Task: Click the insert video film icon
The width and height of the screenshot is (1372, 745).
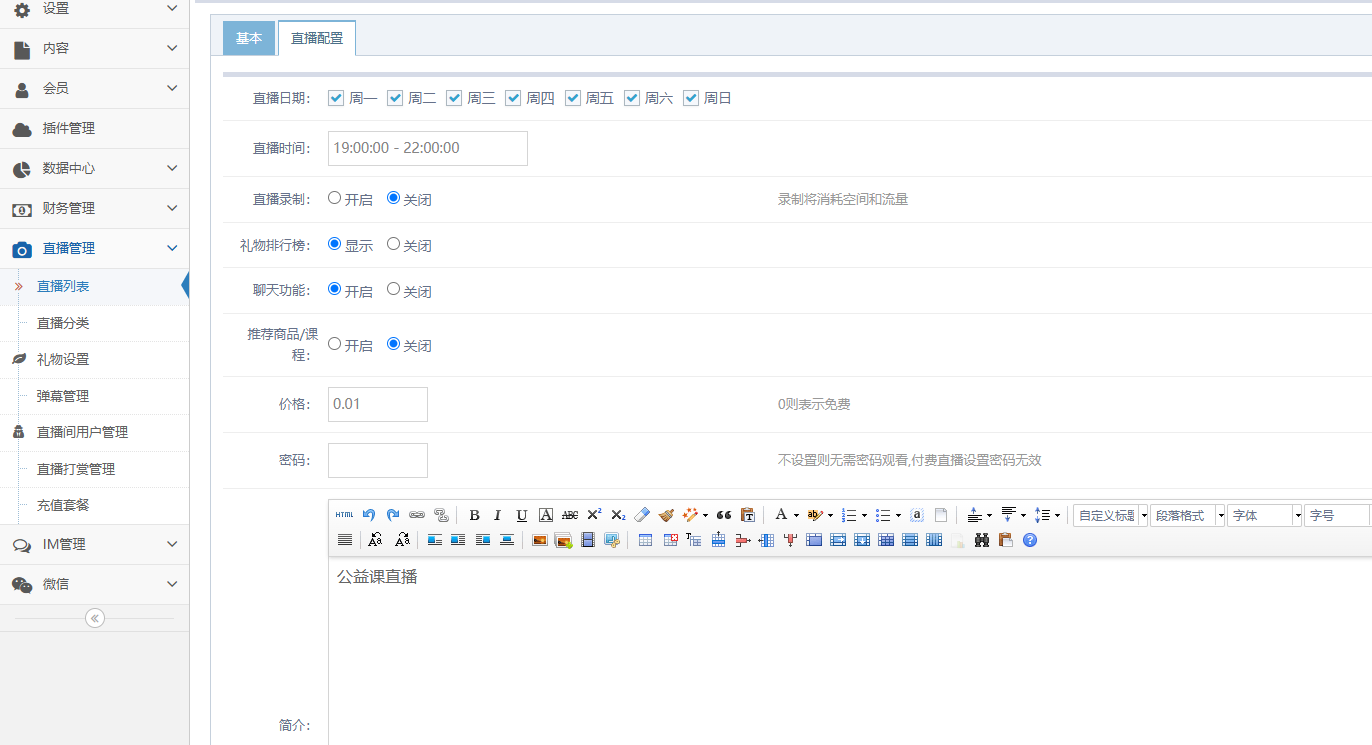Action: tap(588, 540)
